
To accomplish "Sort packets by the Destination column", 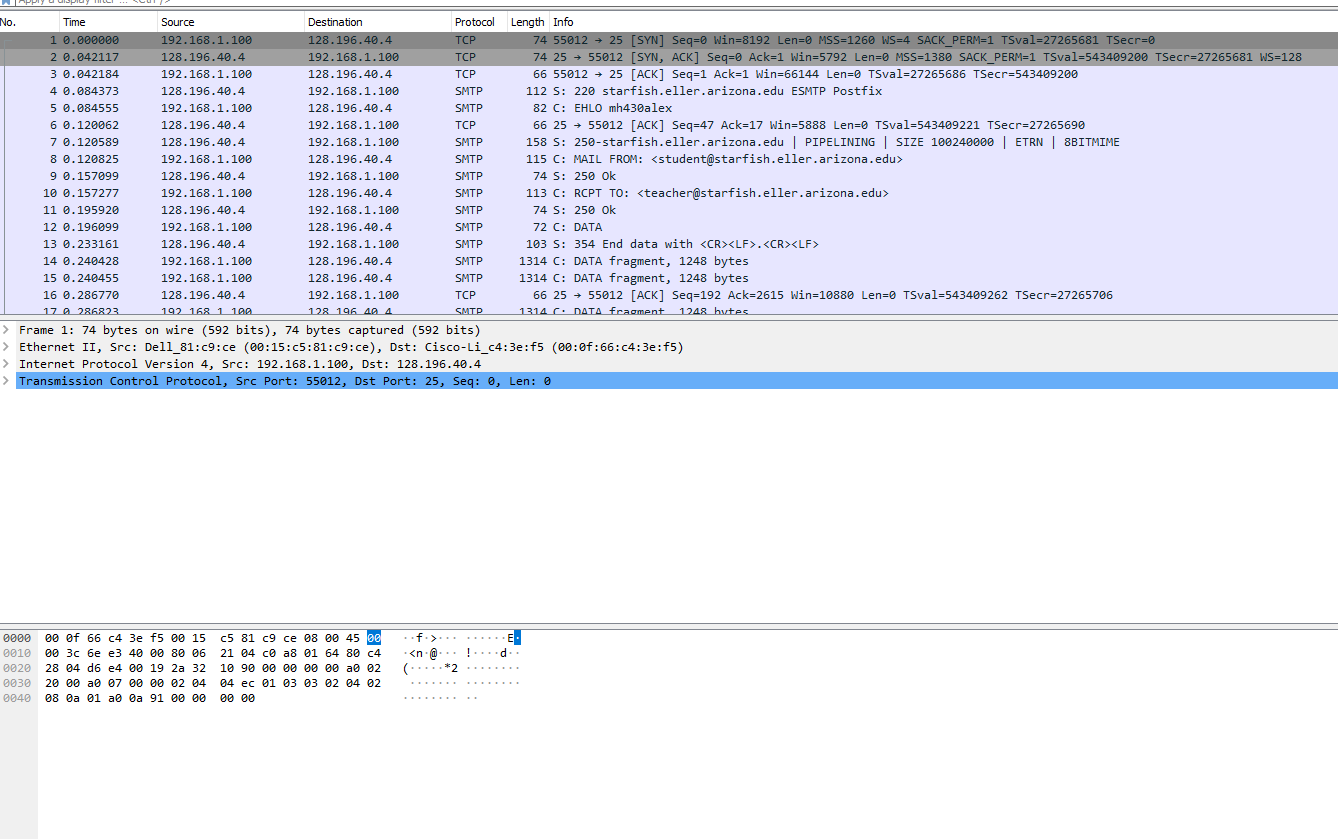I will point(335,21).
